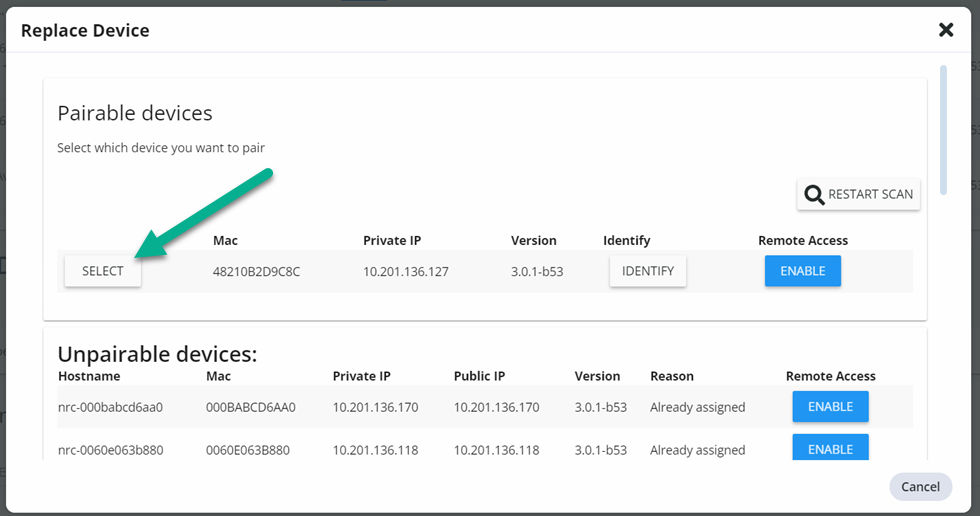Enable remote access for pairable device 48210B2D9C8C
This screenshot has height=516, width=980.
(802, 271)
